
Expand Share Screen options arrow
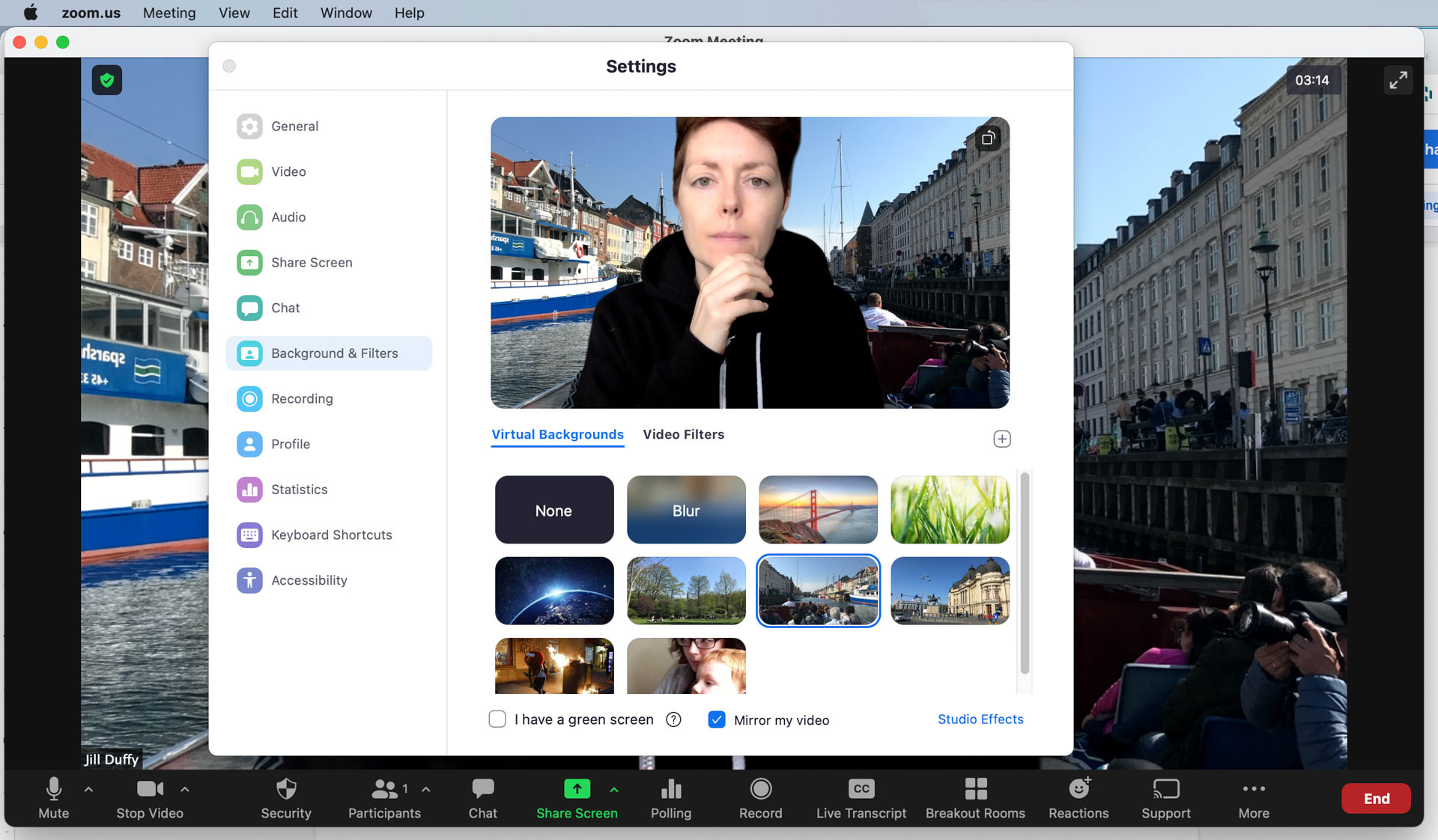click(x=614, y=789)
